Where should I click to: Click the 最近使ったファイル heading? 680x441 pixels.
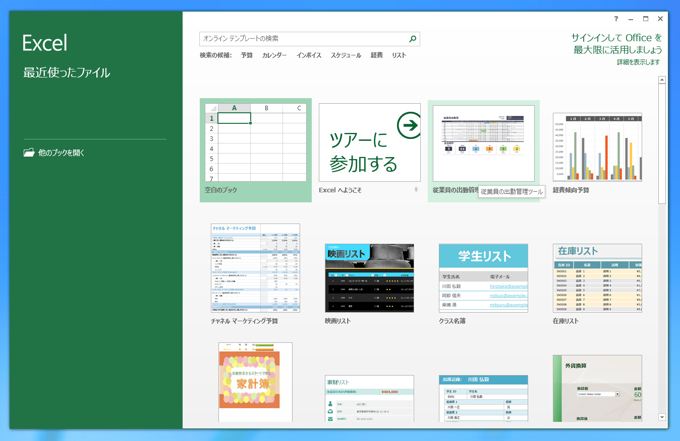click(66, 72)
